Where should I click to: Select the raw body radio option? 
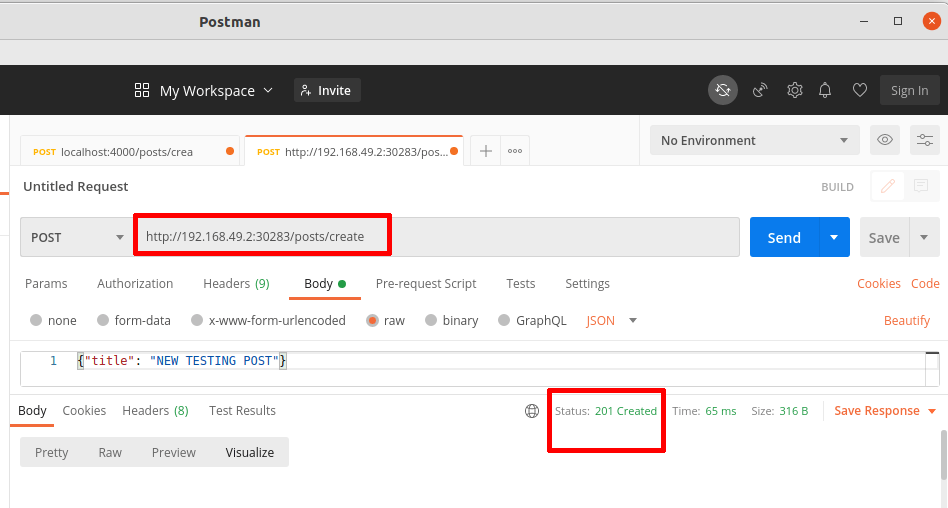point(372,320)
